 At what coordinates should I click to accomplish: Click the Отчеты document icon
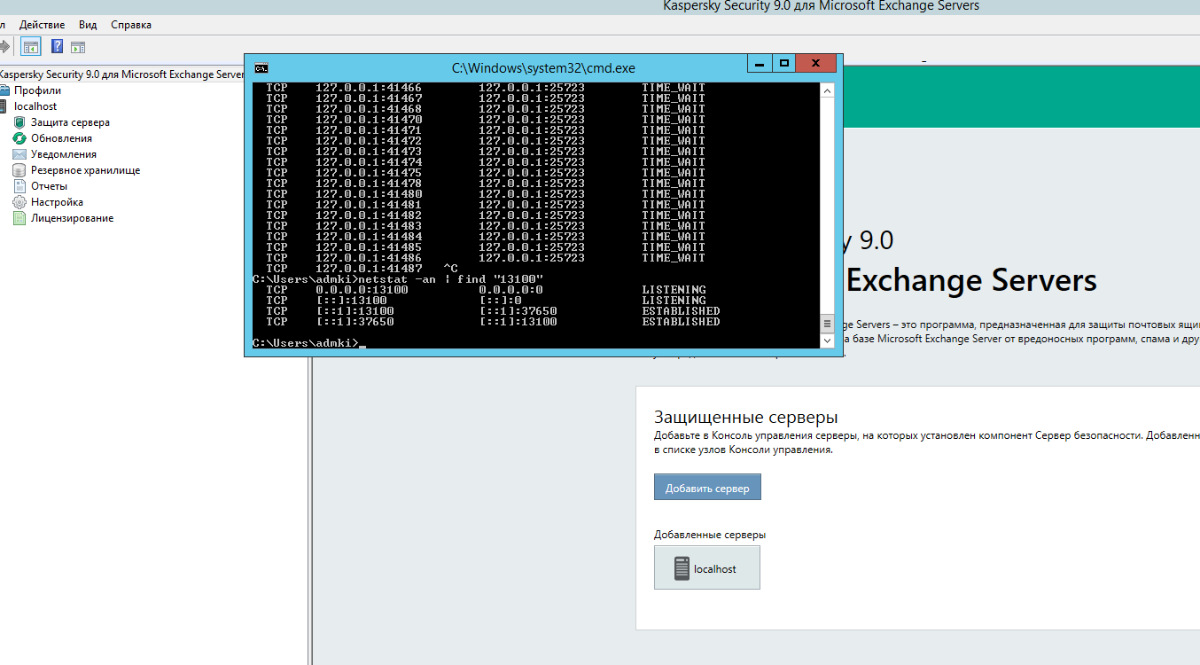[x=19, y=186]
